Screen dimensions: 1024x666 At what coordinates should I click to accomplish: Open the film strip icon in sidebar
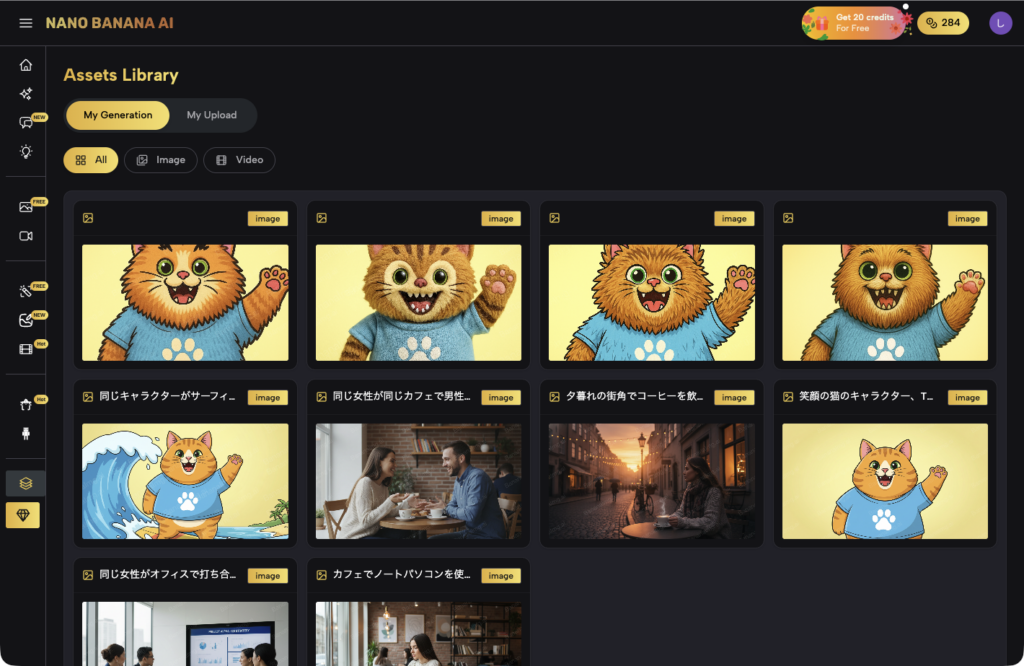coord(26,349)
